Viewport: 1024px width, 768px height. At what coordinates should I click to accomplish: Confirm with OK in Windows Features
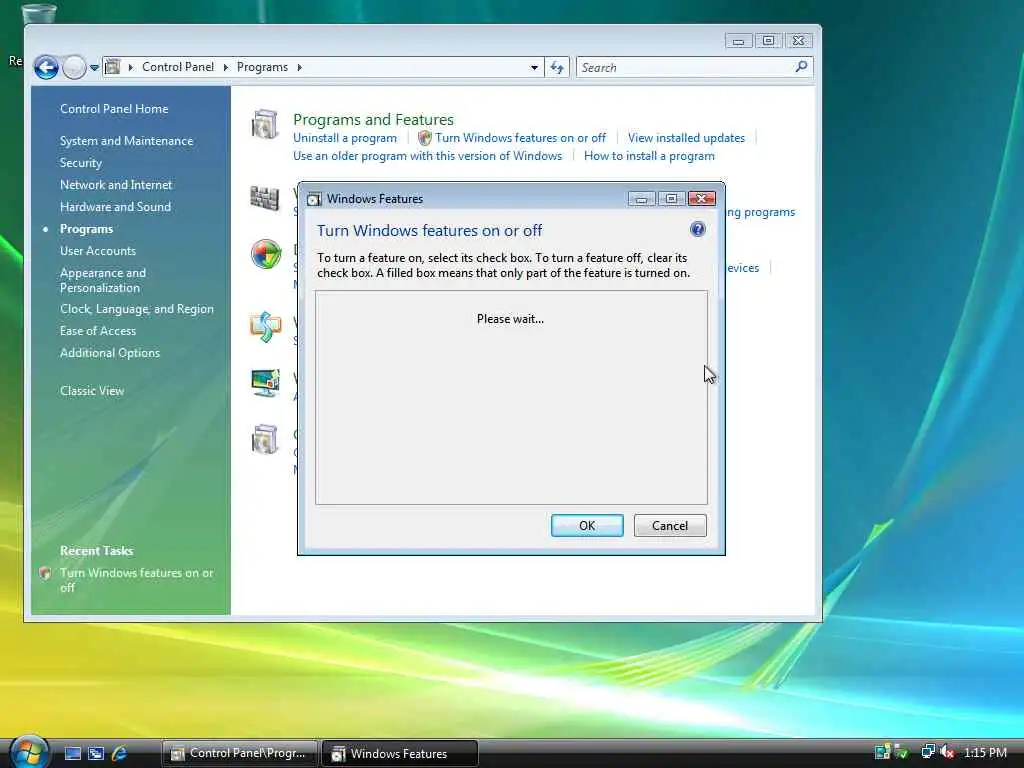[587, 526]
